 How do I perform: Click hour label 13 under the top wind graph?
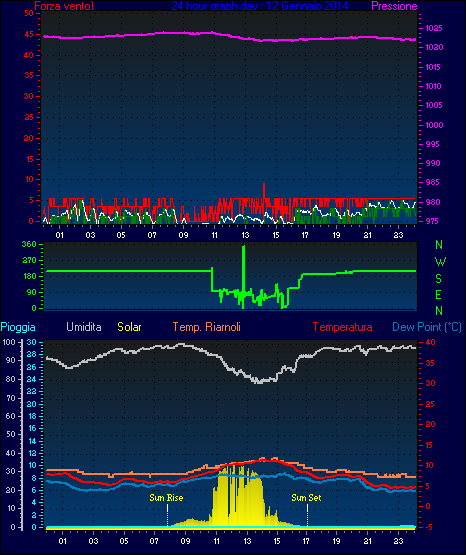coord(245,235)
